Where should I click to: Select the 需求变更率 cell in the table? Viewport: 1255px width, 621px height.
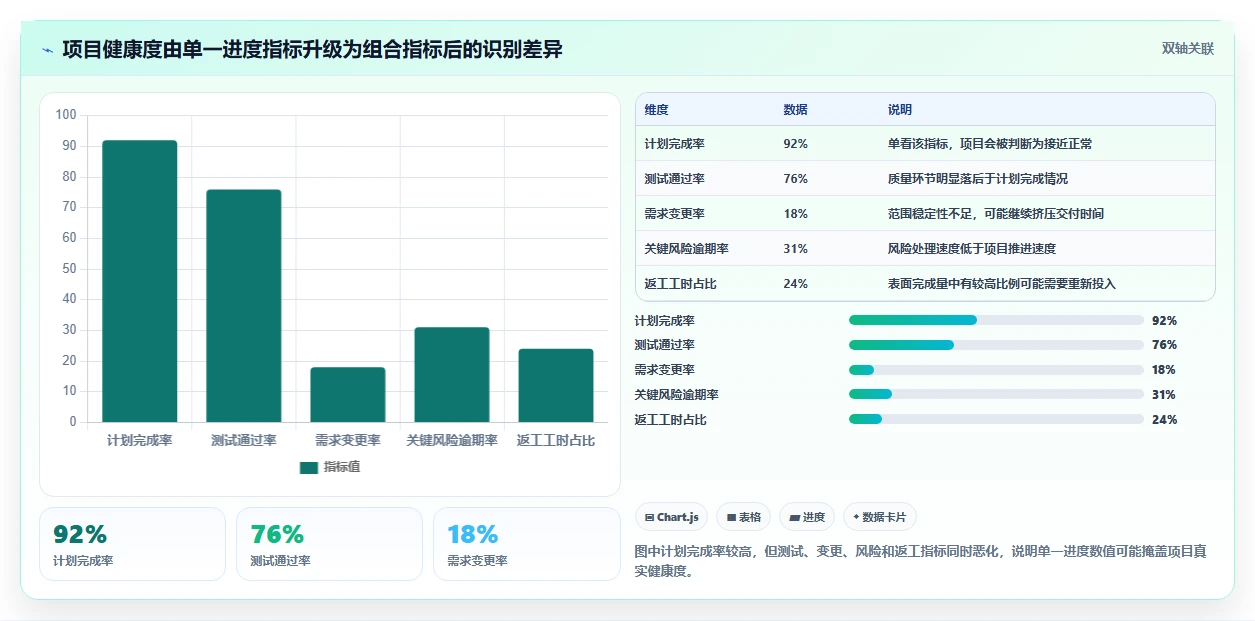pyautogui.click(x=675, y=214)
